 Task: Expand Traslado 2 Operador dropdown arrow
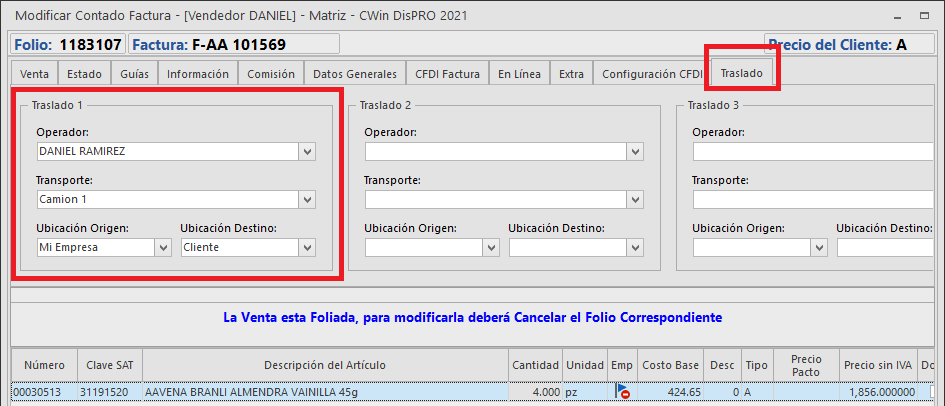pyautogui.click(x=635, y=152)
